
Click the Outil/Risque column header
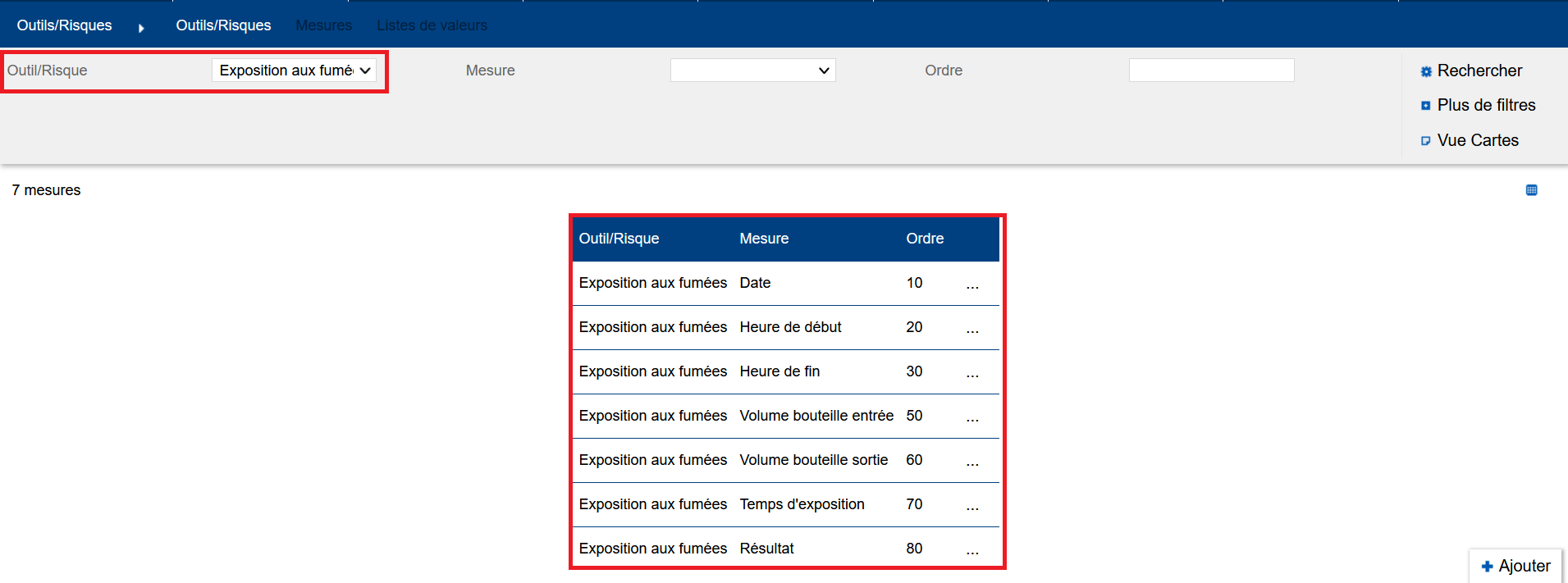[x=619, y=239]
